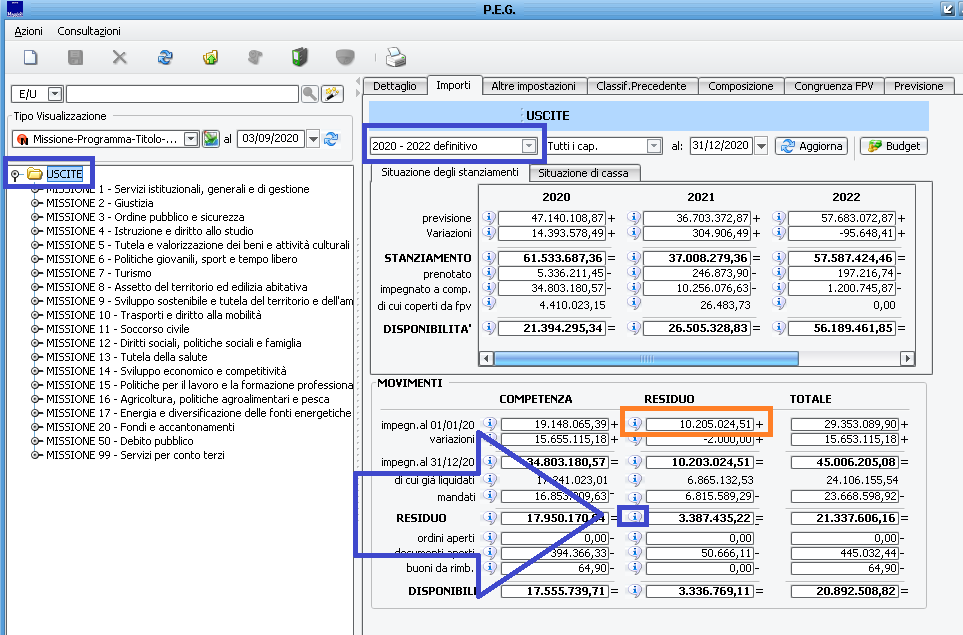Click the Delete X toolbar icon

(x=120, y=58)
